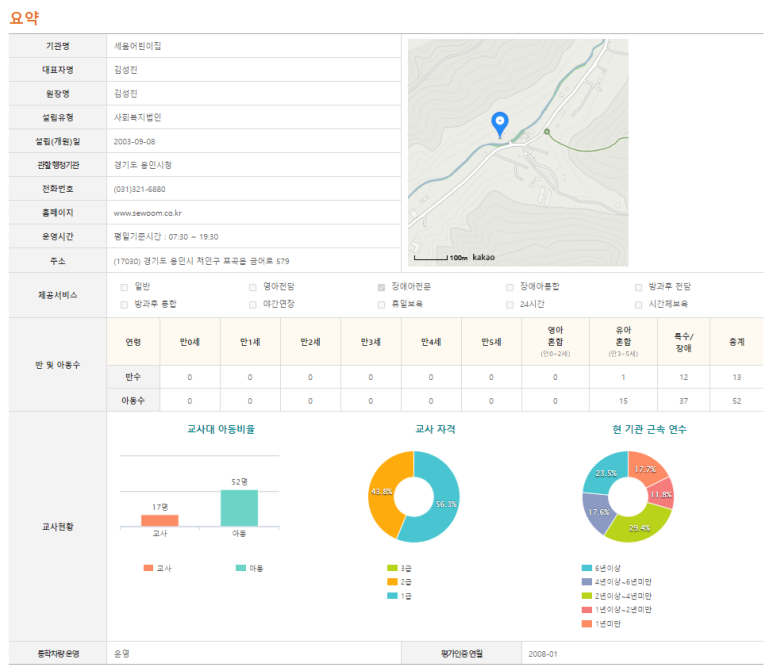
Task: Check the 일반 service checkbox
Action: [124, 287]
